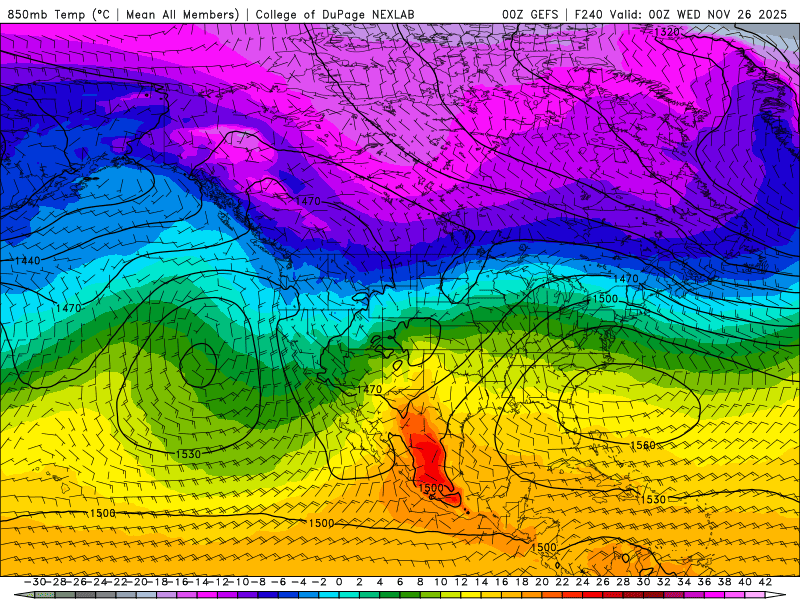Select the −4 value on the temperature scale
Image resolution: width=800 pixels, height=600 pixels.
click(298, 582)
